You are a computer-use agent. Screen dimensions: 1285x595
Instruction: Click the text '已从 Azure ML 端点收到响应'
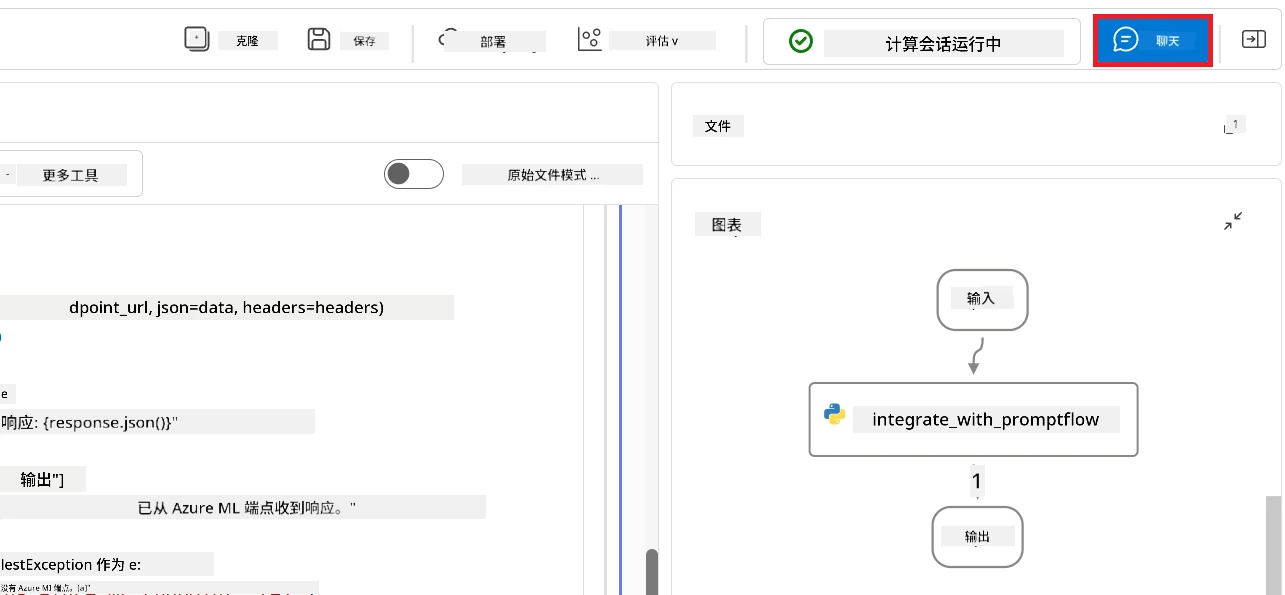pyautogui.click(x=247, y=508)
